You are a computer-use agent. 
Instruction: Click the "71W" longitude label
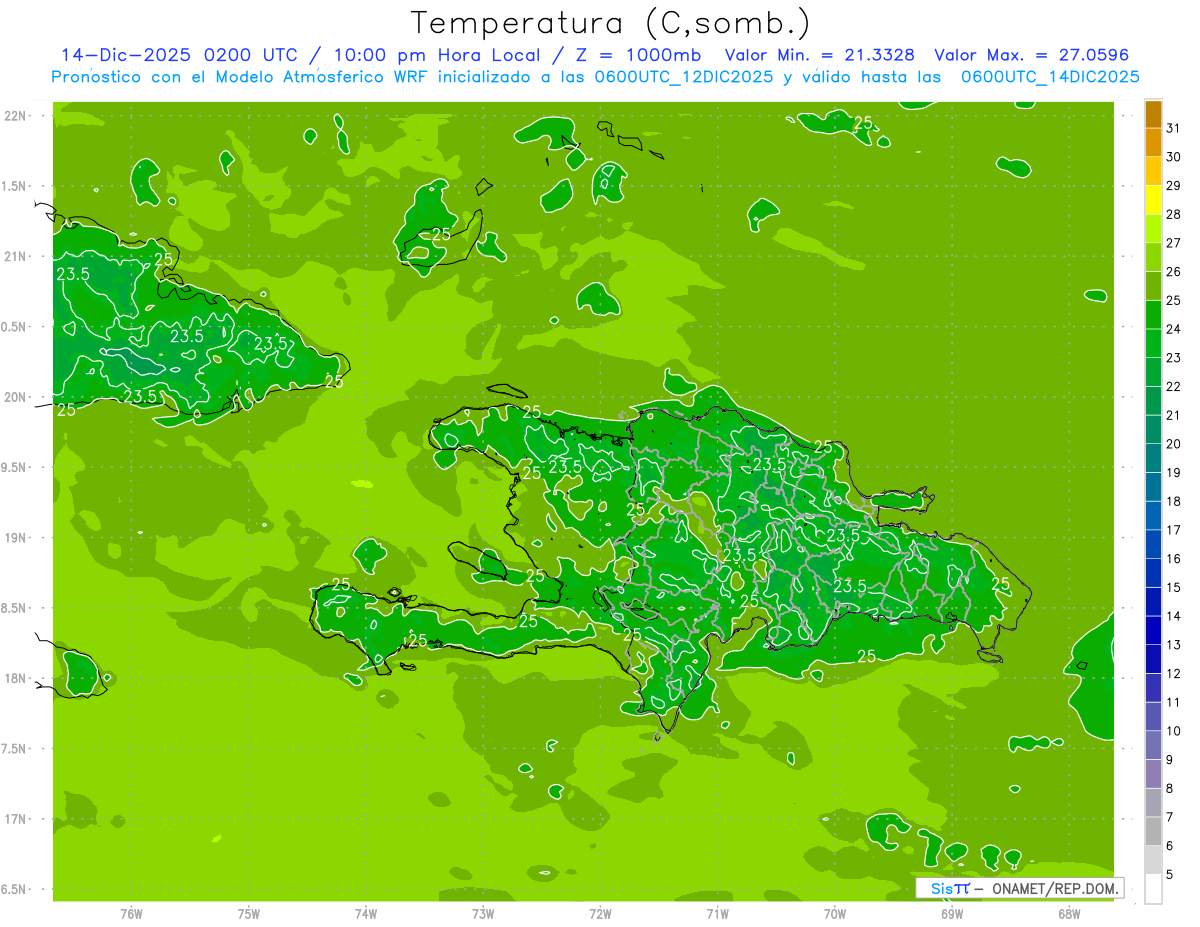click(717, 913)
